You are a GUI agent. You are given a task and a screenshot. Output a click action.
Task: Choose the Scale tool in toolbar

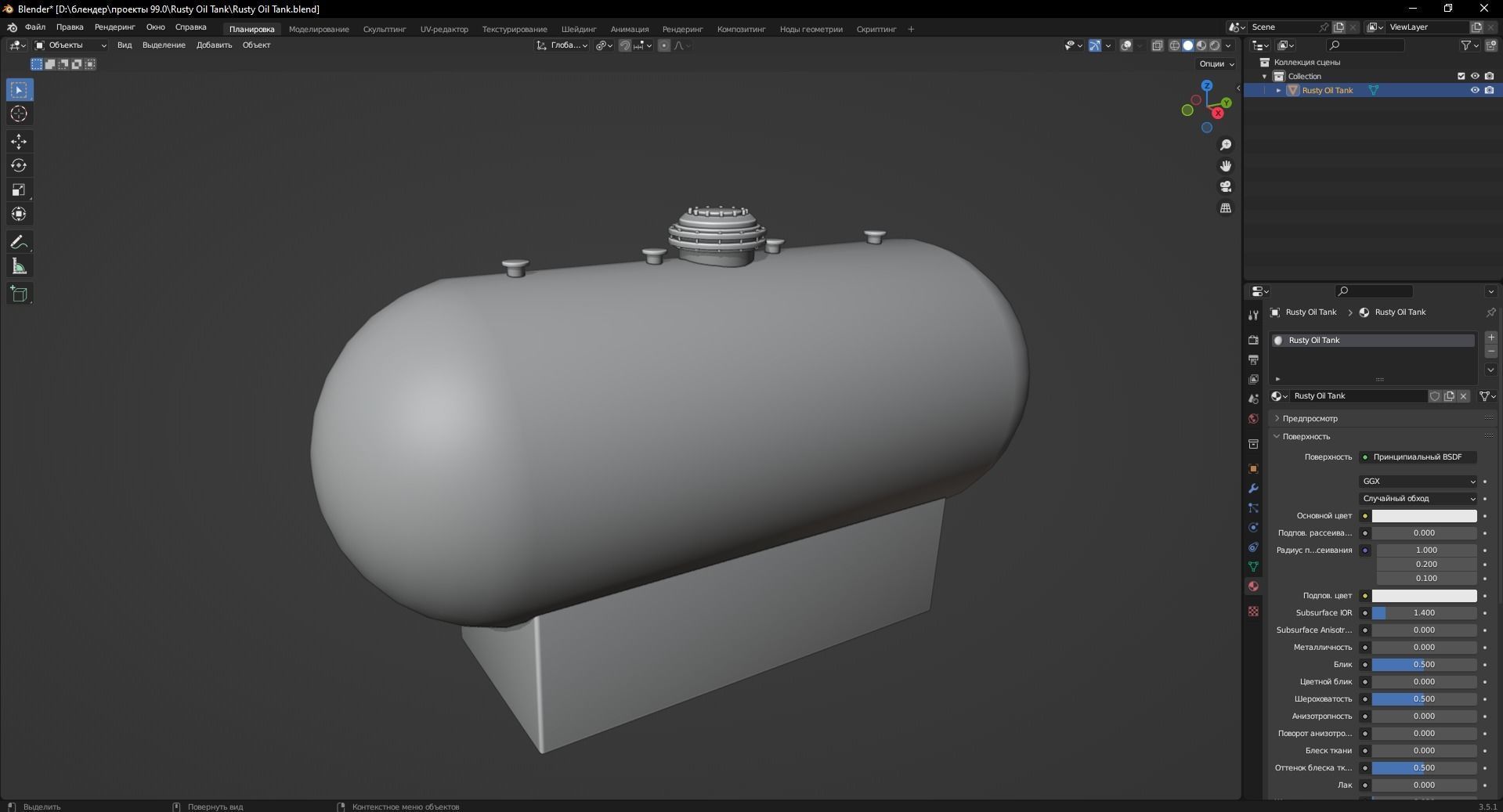[19, 190]
